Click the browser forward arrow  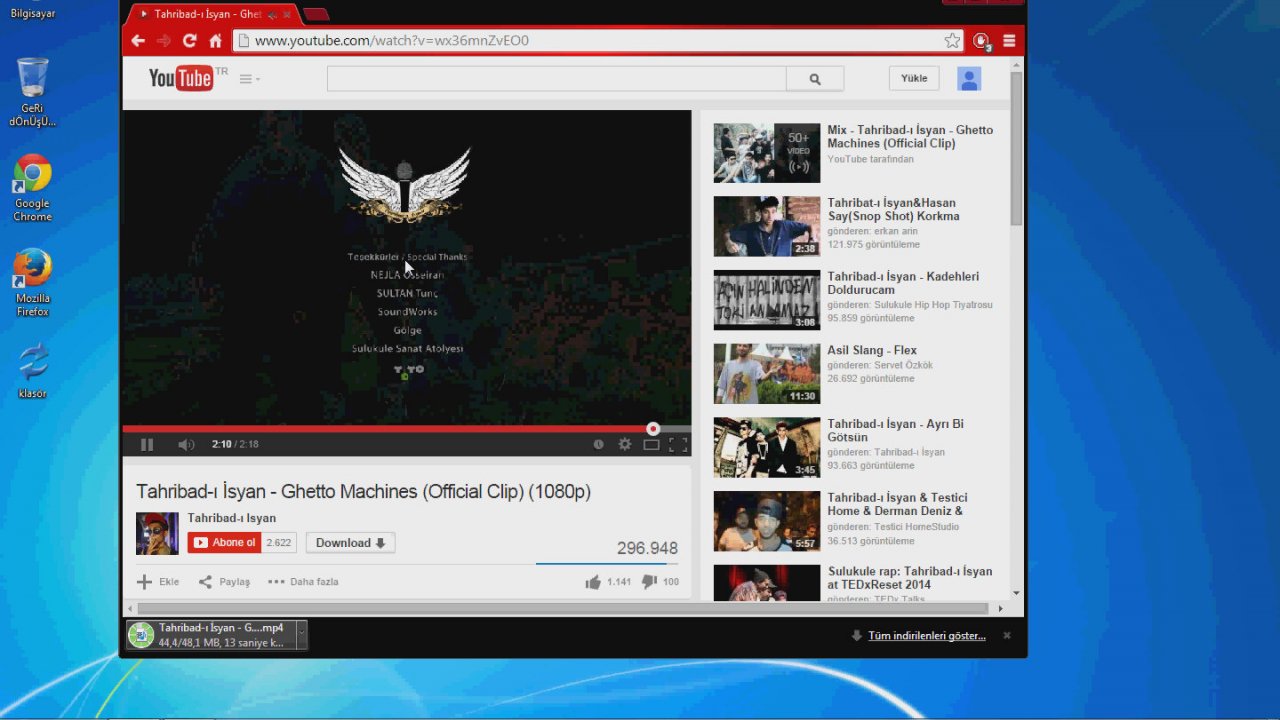tap(164, 41)
